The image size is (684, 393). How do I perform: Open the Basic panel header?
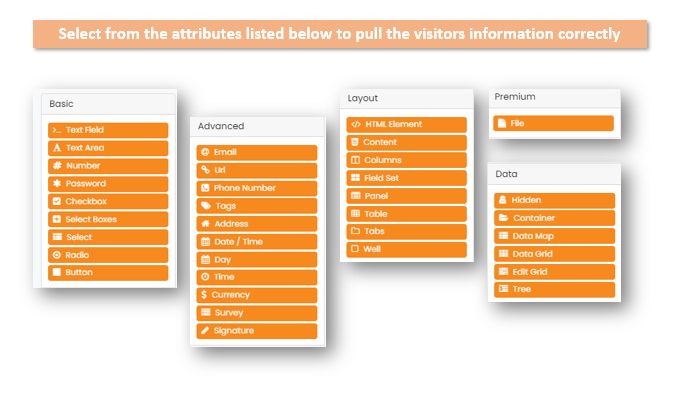(109, 104)
